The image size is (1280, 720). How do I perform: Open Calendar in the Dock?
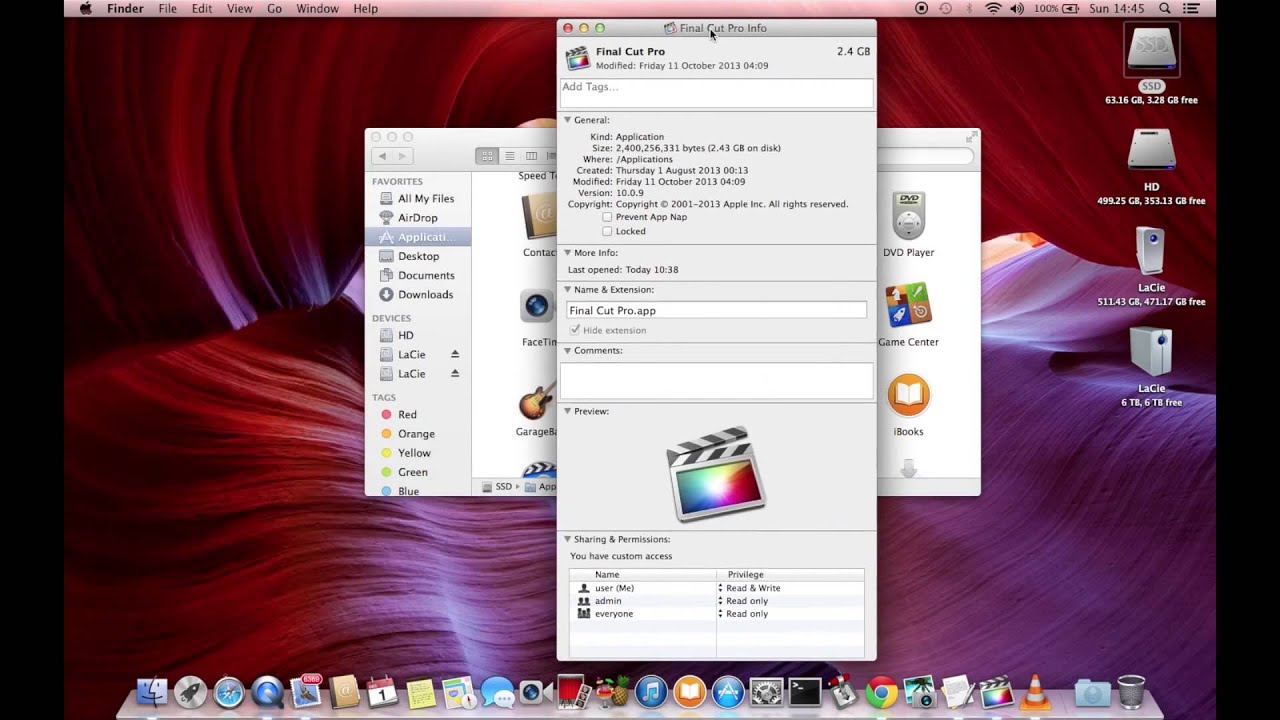tap(382, 692)
